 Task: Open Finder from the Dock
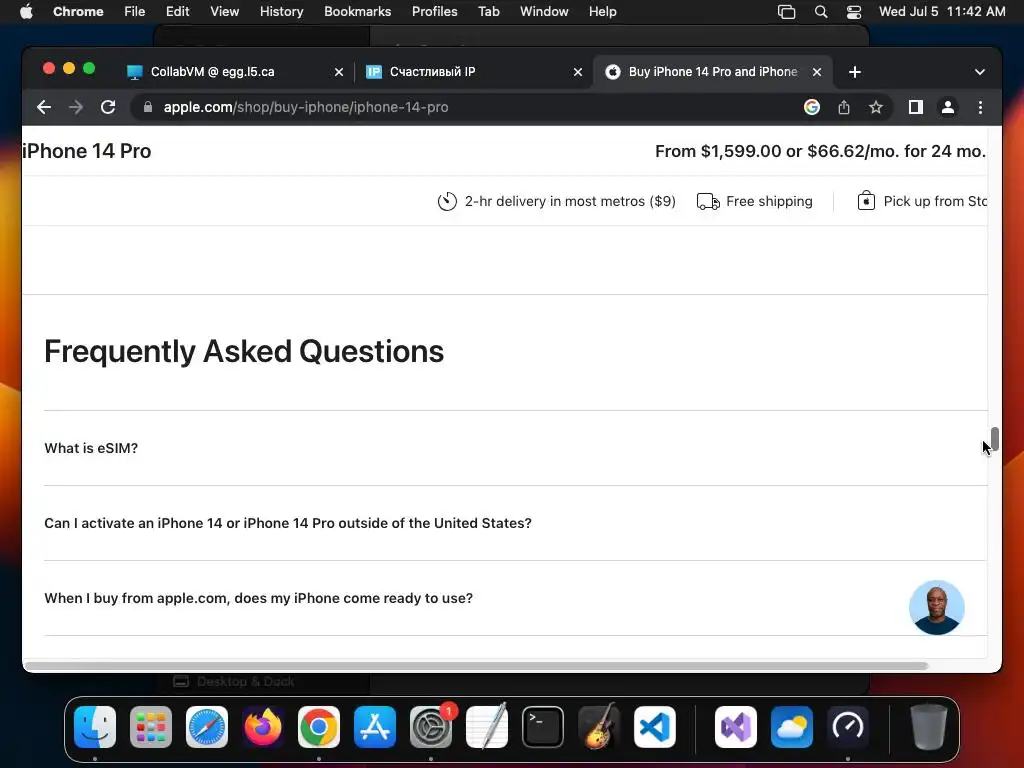point(95,727)
